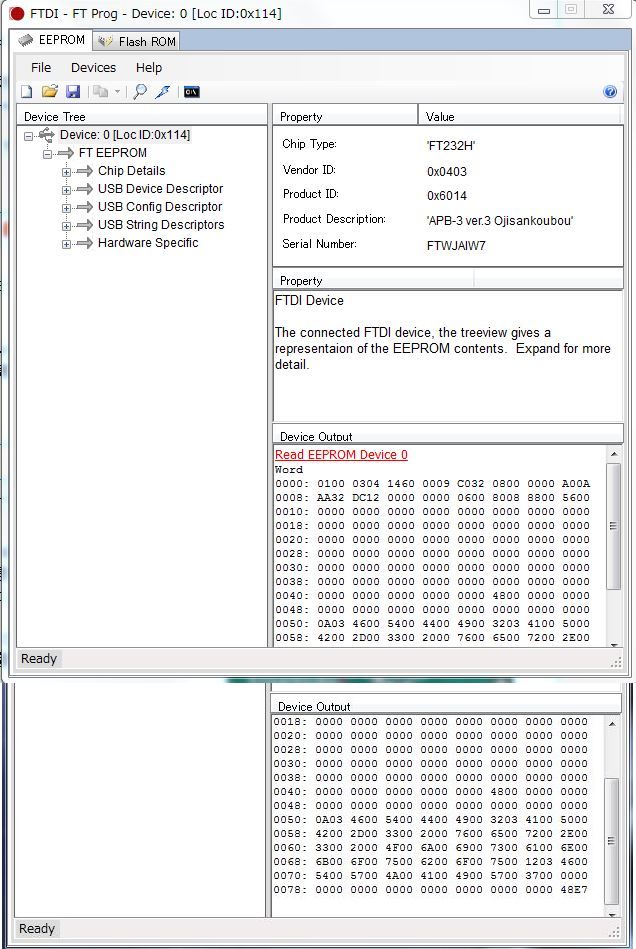Click the arrow icon beside Chip Details

click(x=85, y=171)
